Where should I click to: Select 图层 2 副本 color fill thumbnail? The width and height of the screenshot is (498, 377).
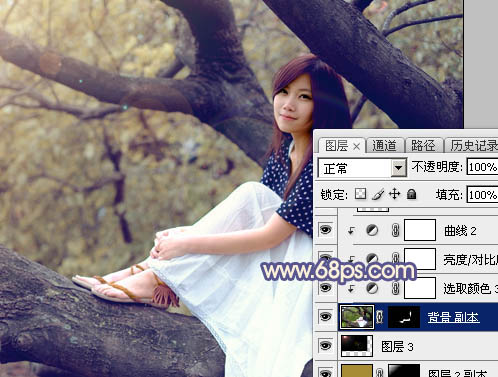pyautogui.click(x=356, y=371)
